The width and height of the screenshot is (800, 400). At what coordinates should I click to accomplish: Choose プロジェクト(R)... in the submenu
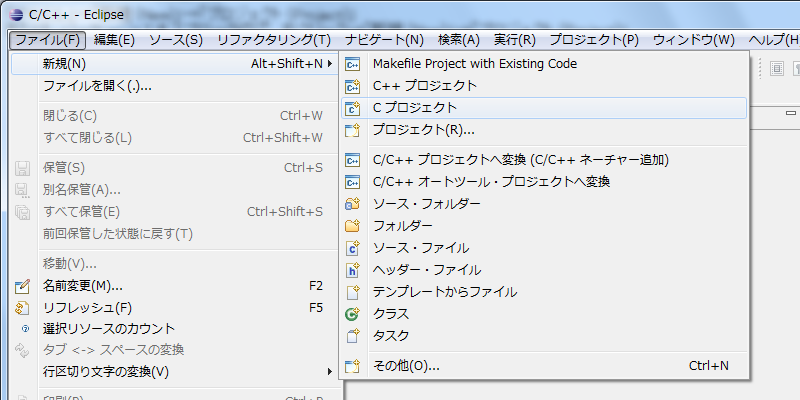544,131
